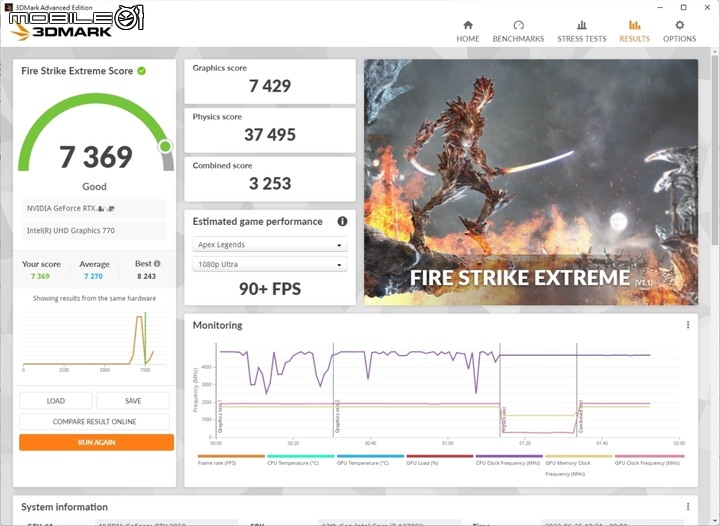Image resolution: width=720 pixels, height=526 pixels.
Task: Open the OPTIONS tab
Action: (x=679, y=32)
